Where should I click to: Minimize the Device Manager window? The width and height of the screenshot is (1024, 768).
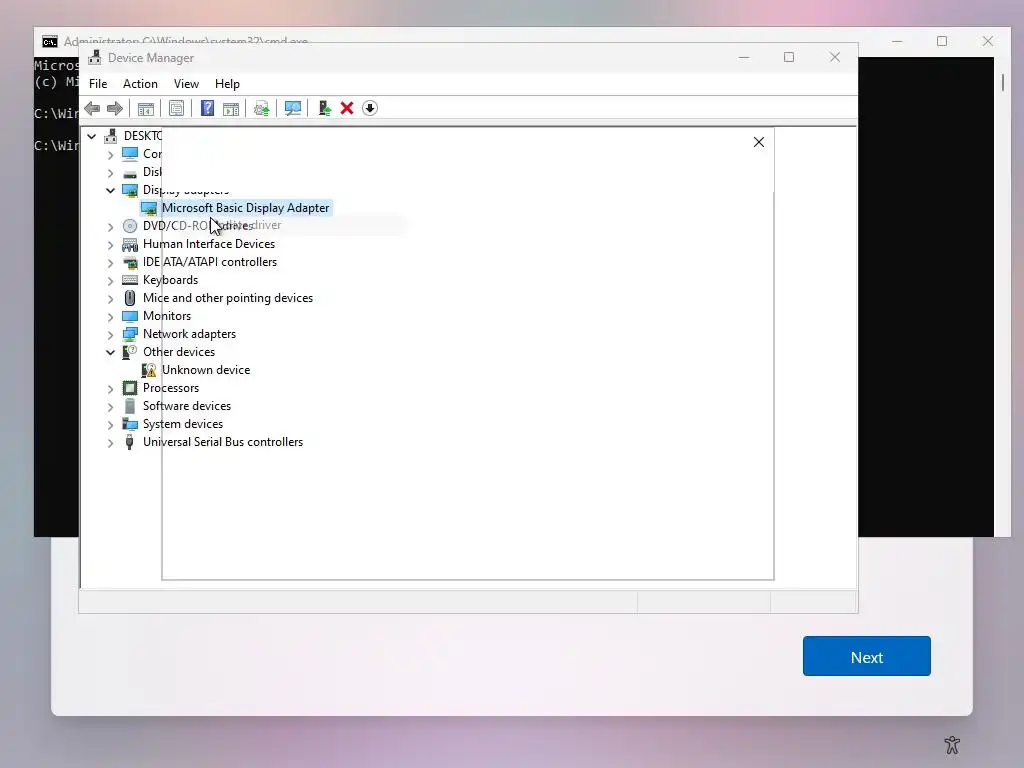tap(744, 57)
